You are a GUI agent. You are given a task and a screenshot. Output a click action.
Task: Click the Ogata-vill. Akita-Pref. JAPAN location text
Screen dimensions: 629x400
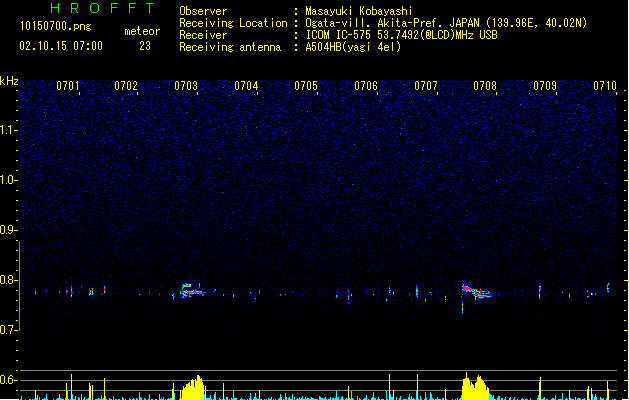pyautogui.click(x=446, y=23)
